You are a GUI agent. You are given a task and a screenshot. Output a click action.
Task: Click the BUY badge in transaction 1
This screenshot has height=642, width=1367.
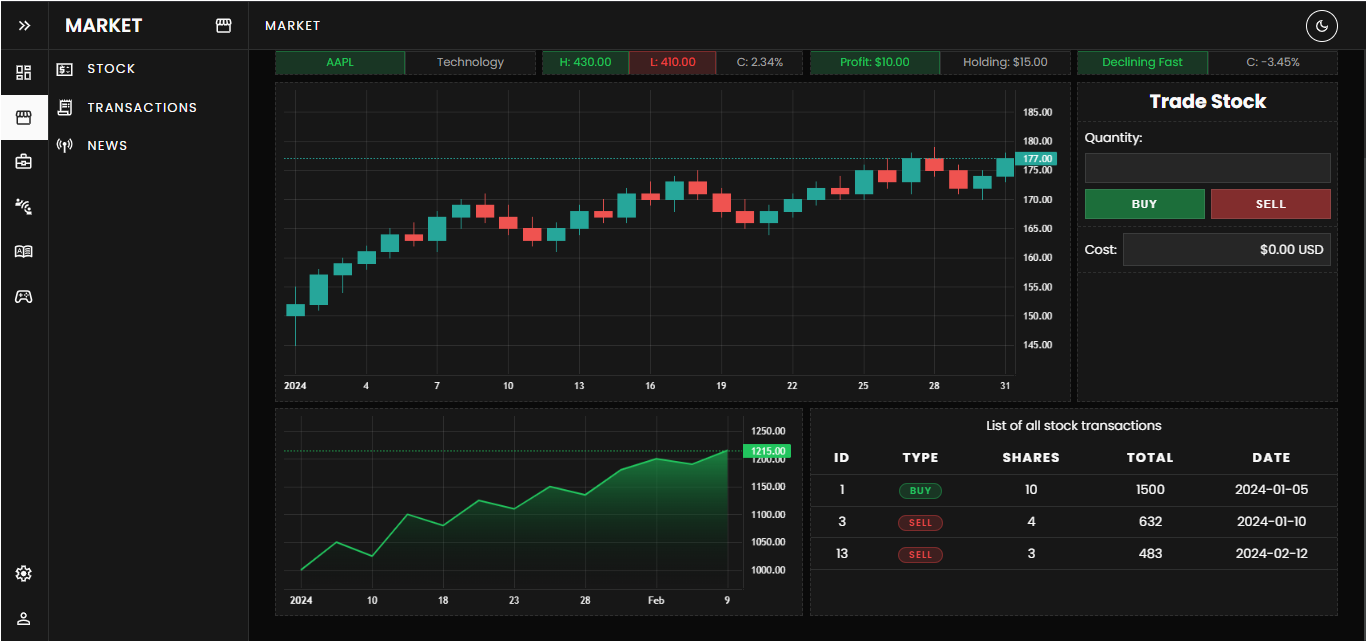920,491
